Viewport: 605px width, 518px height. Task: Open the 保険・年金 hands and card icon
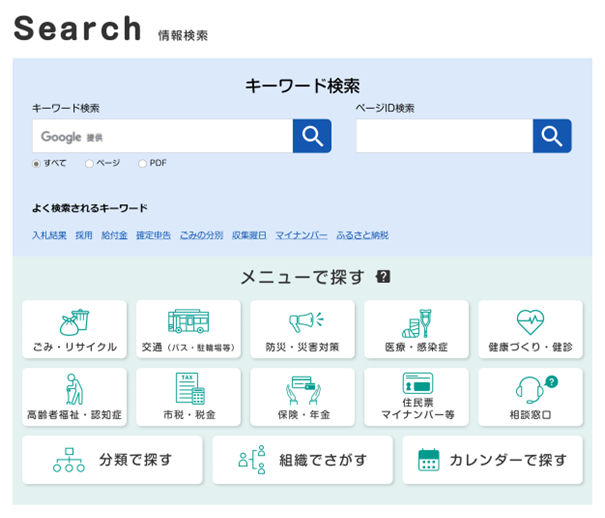(303, 390)
